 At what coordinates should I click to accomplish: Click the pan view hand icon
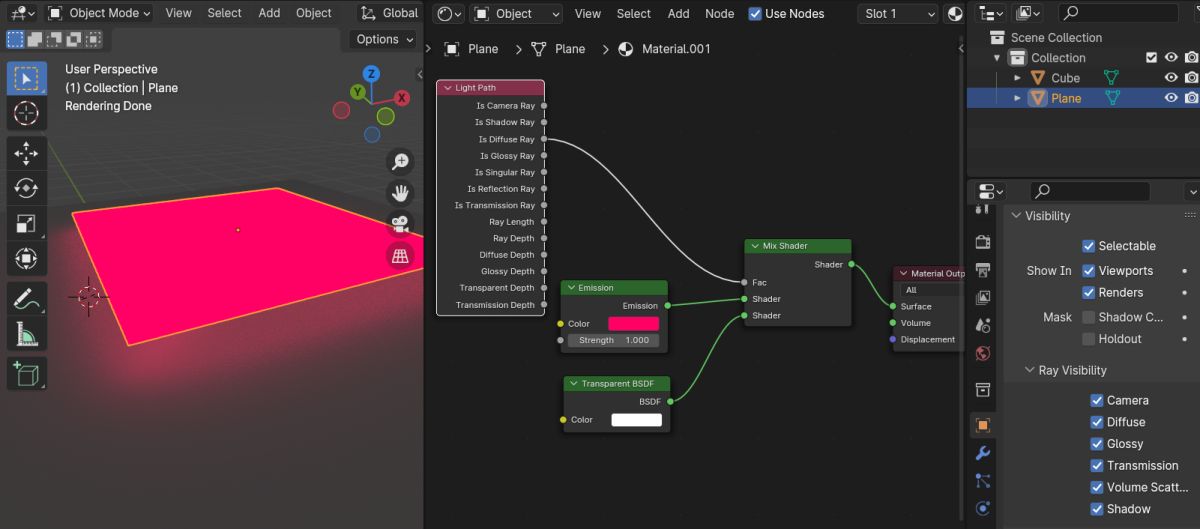coord(400,193)
